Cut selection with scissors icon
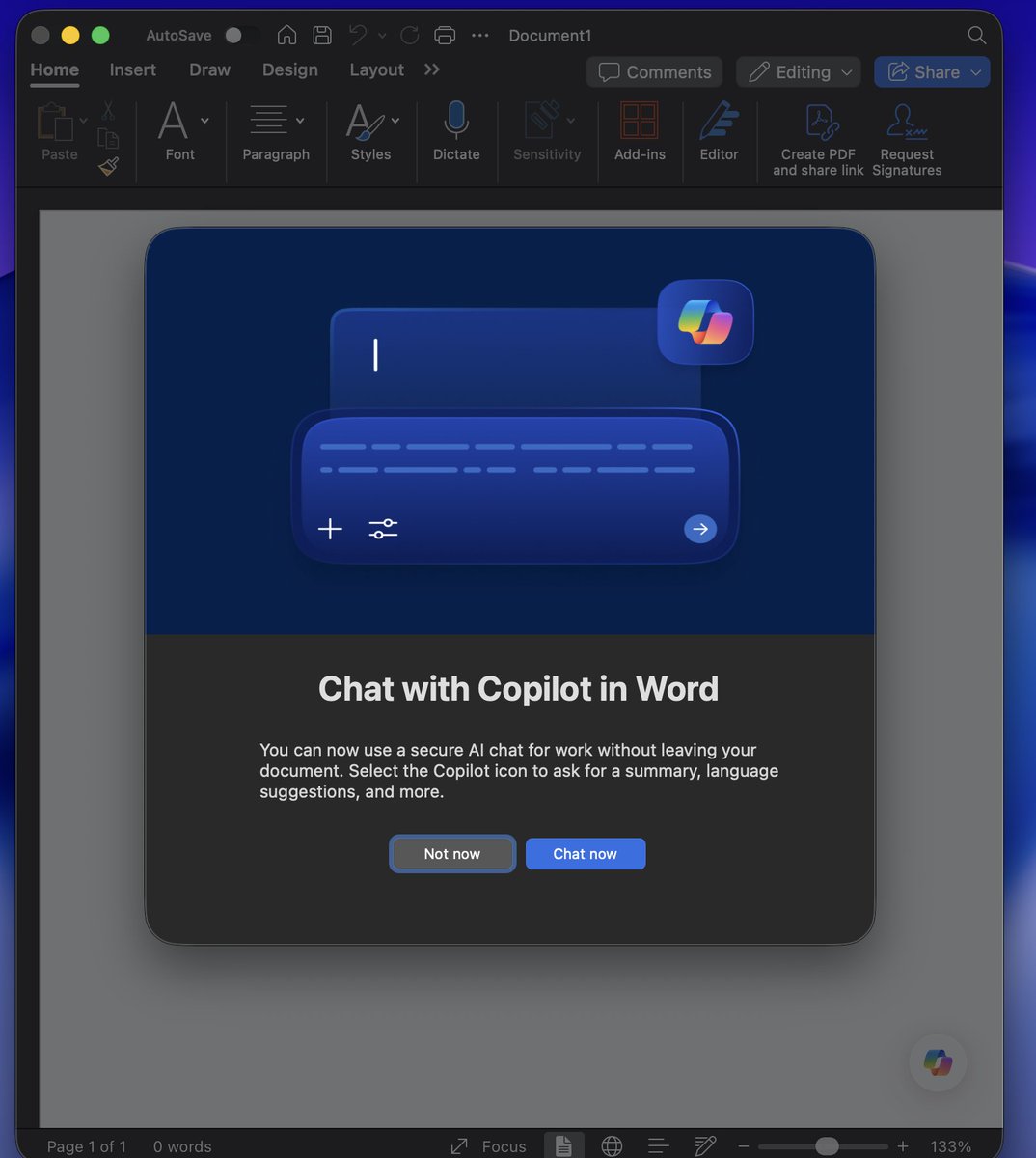The width and height of the screenshot is (1036, 1158). (108, 111)
